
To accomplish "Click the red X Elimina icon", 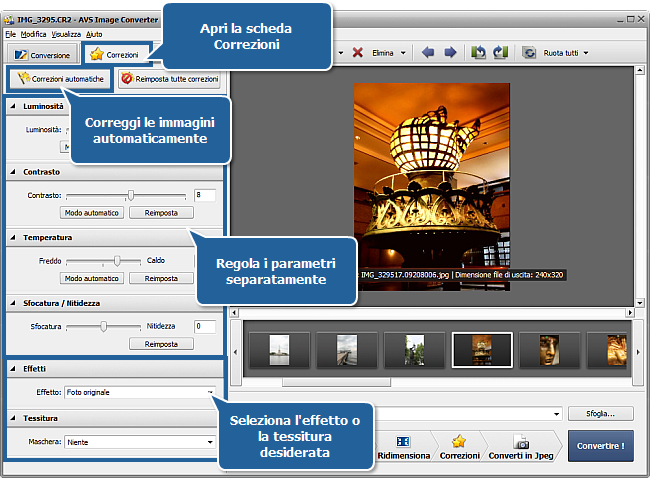I will click(358, 52).
